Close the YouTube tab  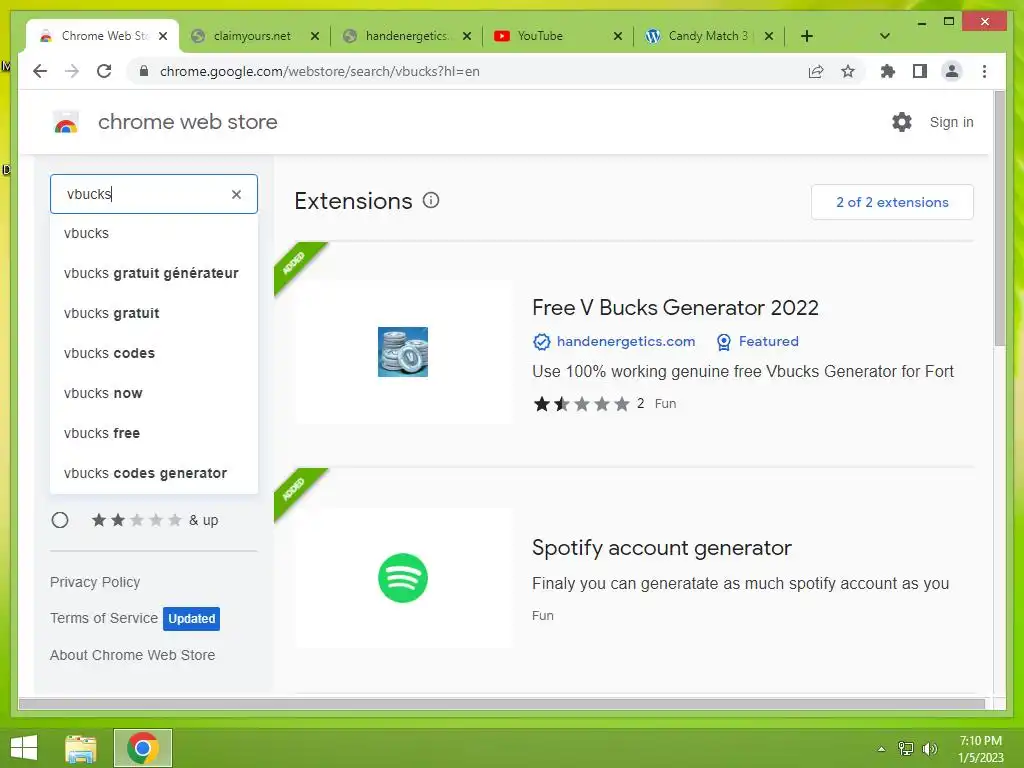(618, 36)
